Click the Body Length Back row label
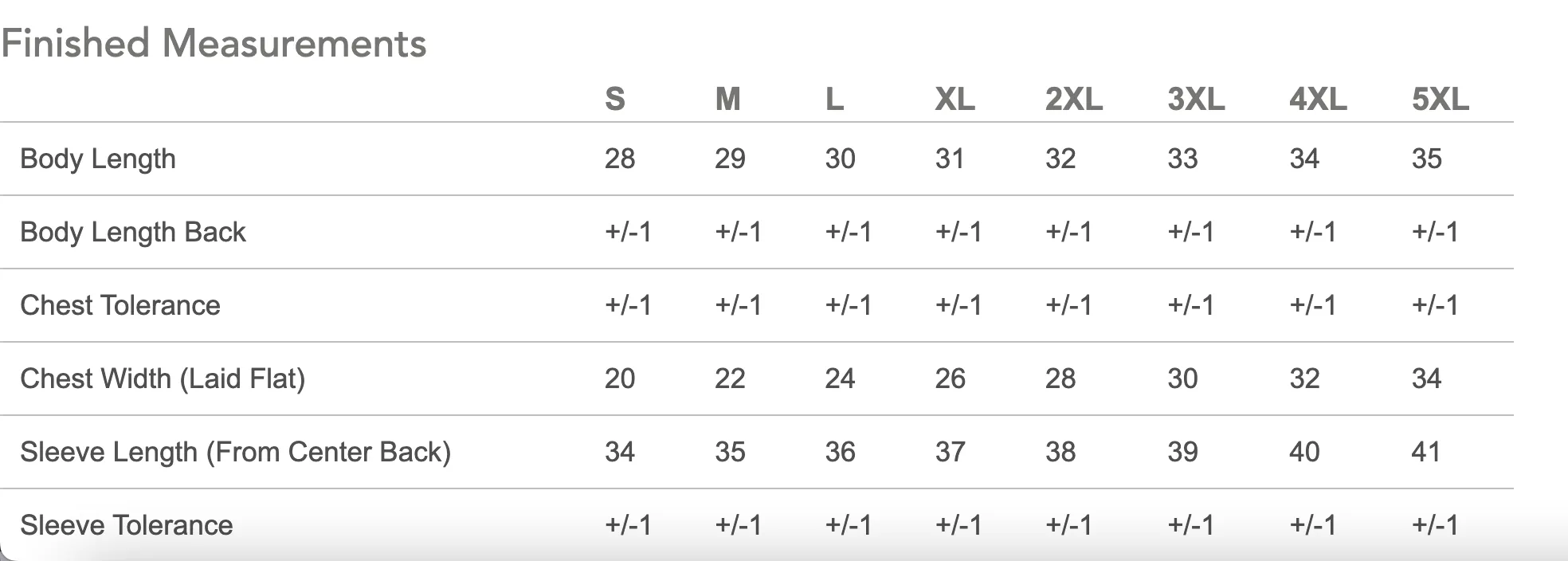Screen dimensions: 1568x561 [133, 232]
